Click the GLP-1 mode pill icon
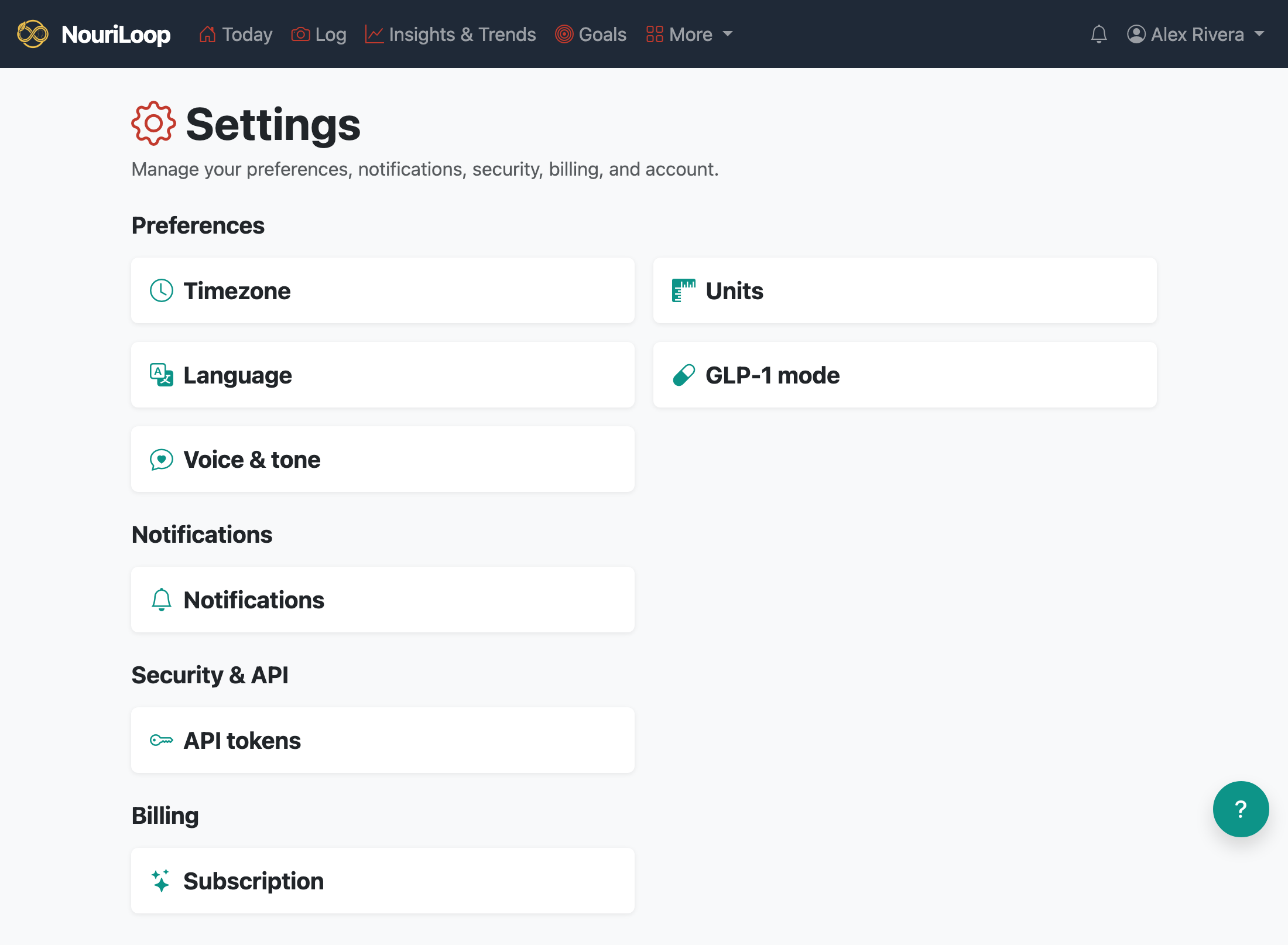The height and width of the screenshot is (945, 1288). pyautogui.click(x=684, y=375)
